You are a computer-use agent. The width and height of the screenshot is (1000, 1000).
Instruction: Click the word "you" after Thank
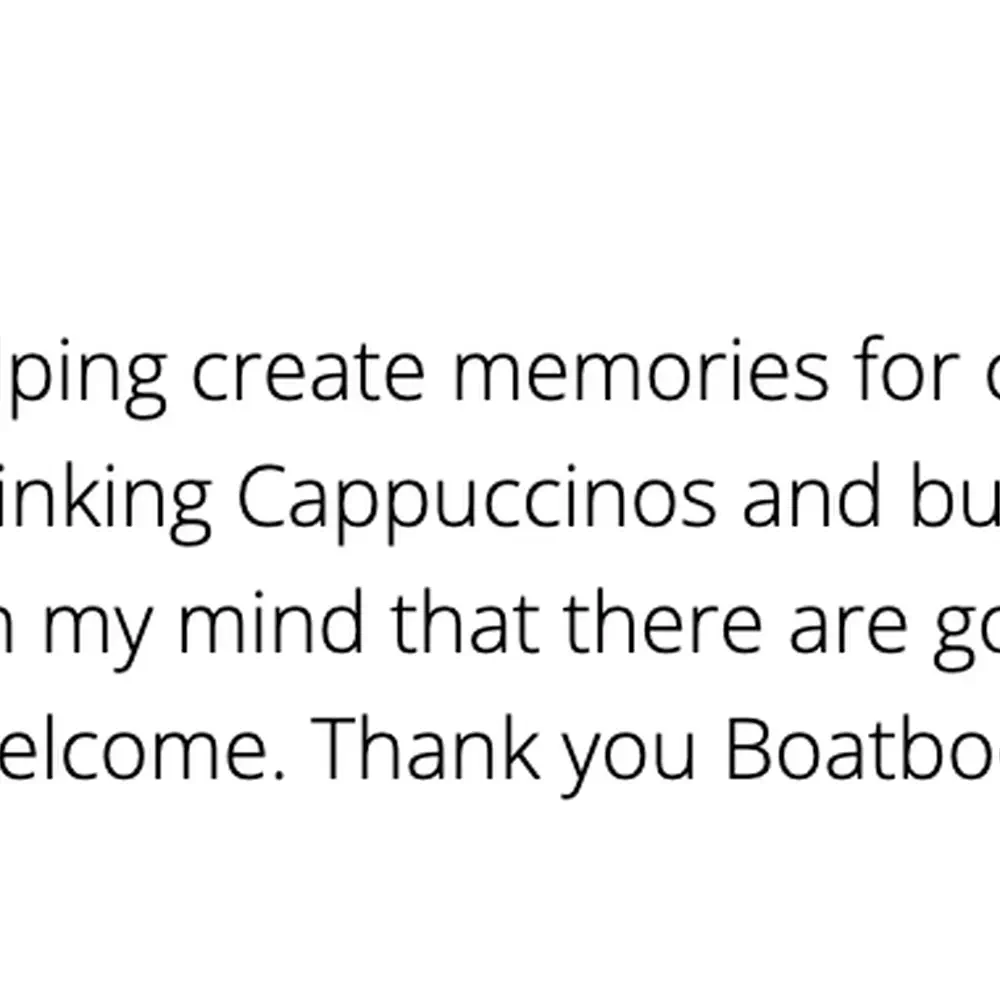point(628,756)
